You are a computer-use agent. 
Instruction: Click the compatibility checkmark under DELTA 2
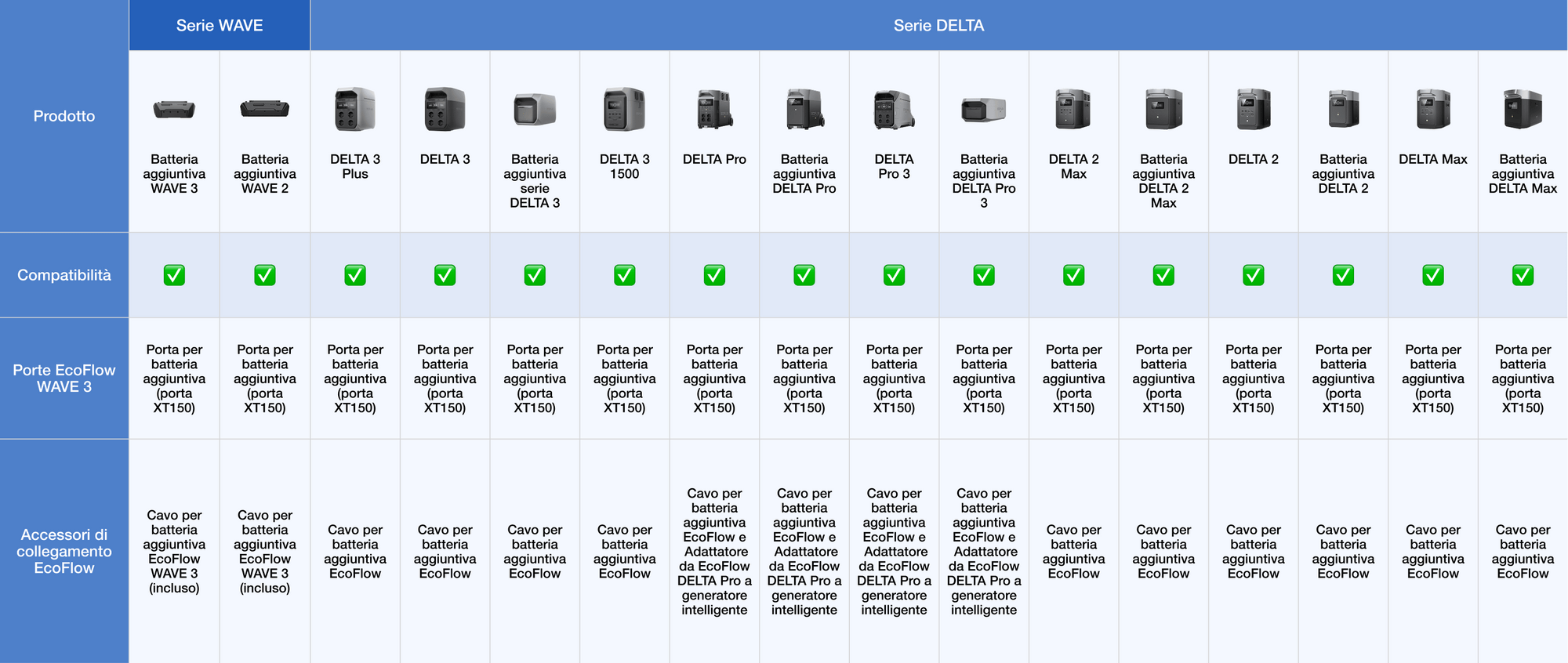click(1253, 275)
